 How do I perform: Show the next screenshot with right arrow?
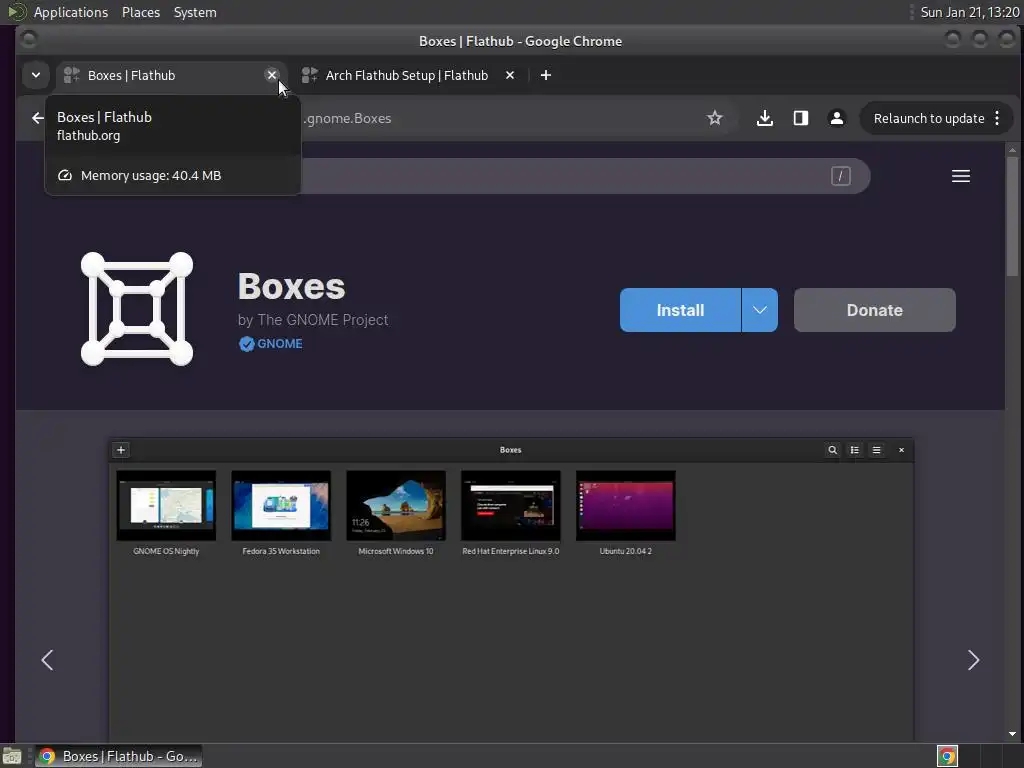pyautogui.click(x=973, y=660)
